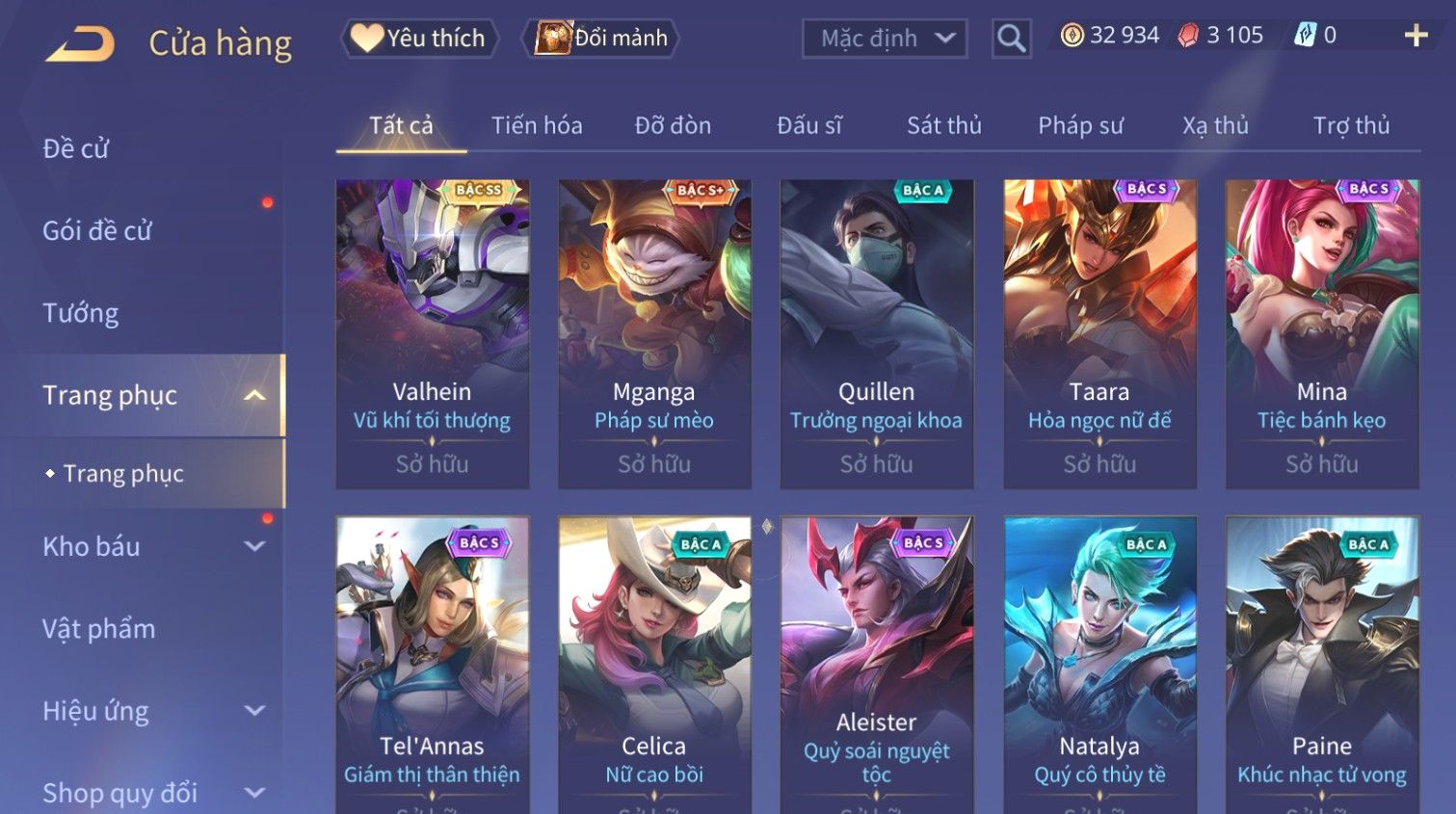This screenshot has width=1456, height=814.
Task: Open the Mặc định sort dropdown
Action: 885,39
